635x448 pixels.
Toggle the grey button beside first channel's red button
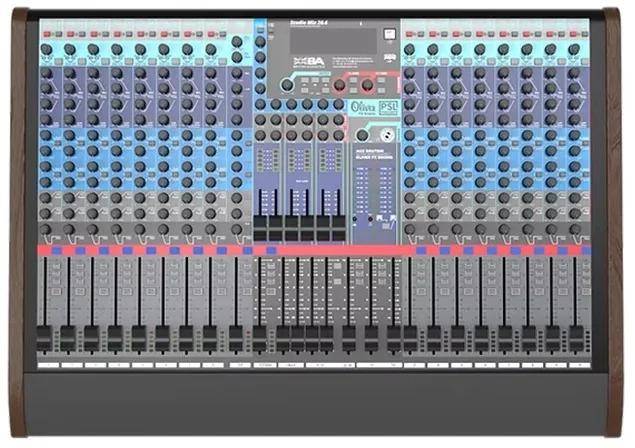58,34
